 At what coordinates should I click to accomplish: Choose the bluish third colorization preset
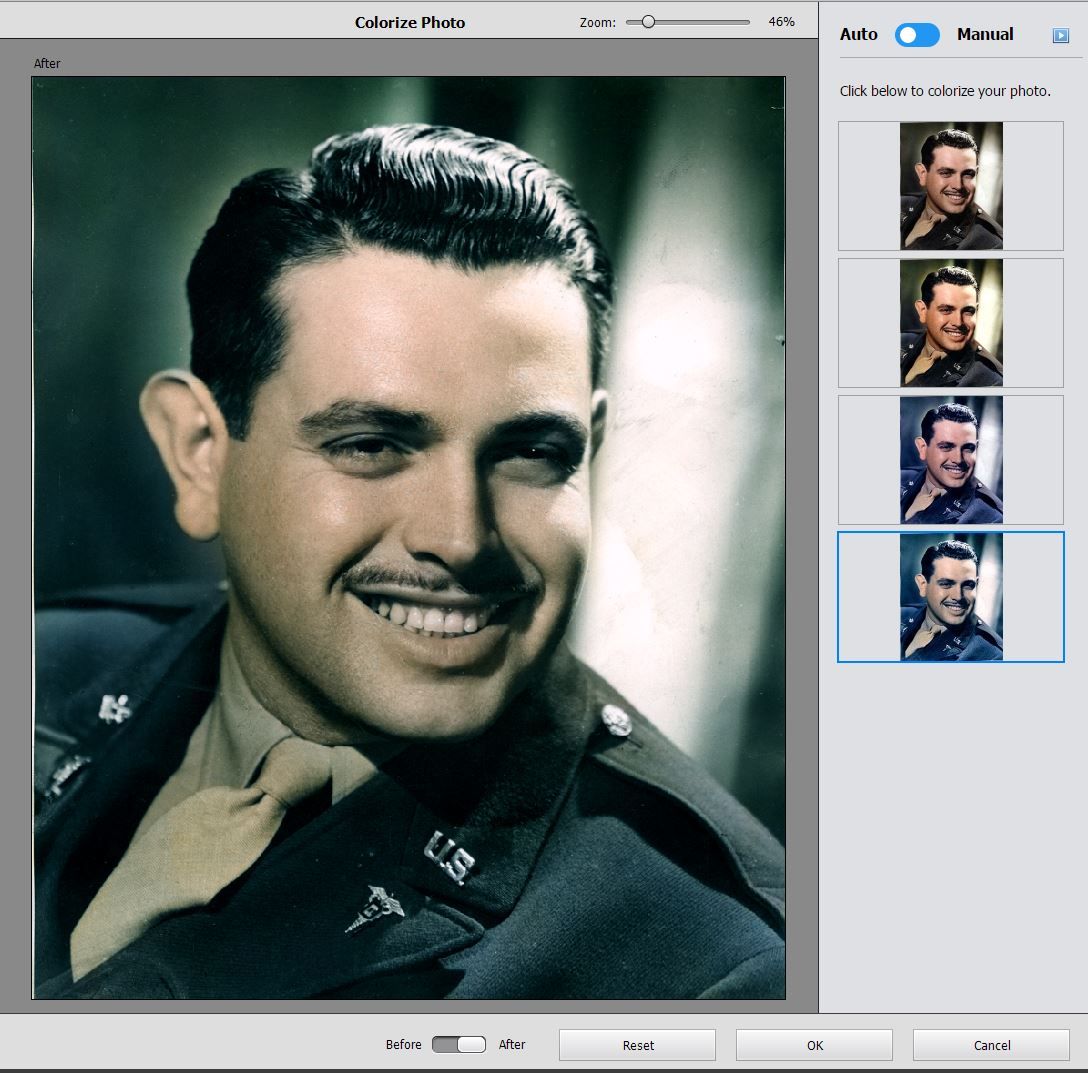[x=950, y=460]
